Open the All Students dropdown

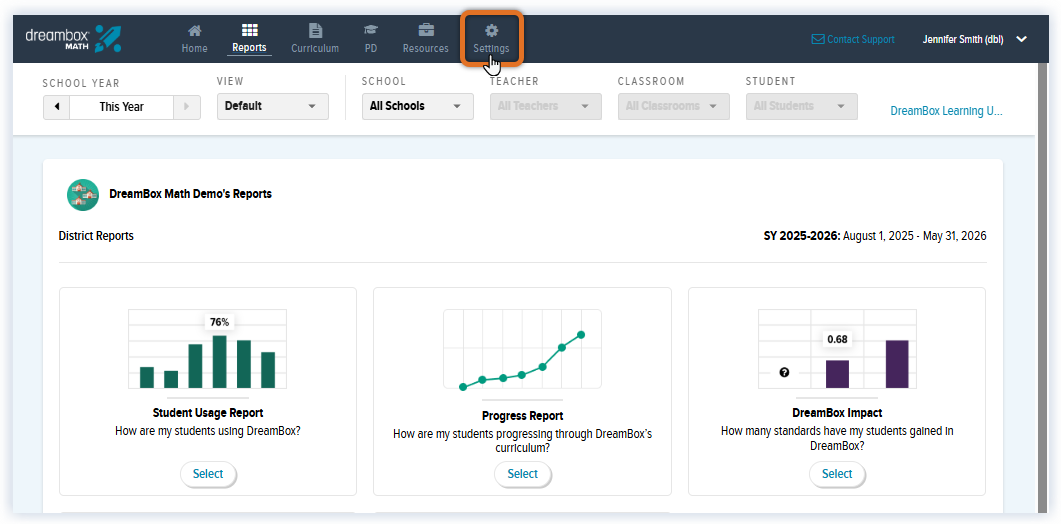[801, 106]
